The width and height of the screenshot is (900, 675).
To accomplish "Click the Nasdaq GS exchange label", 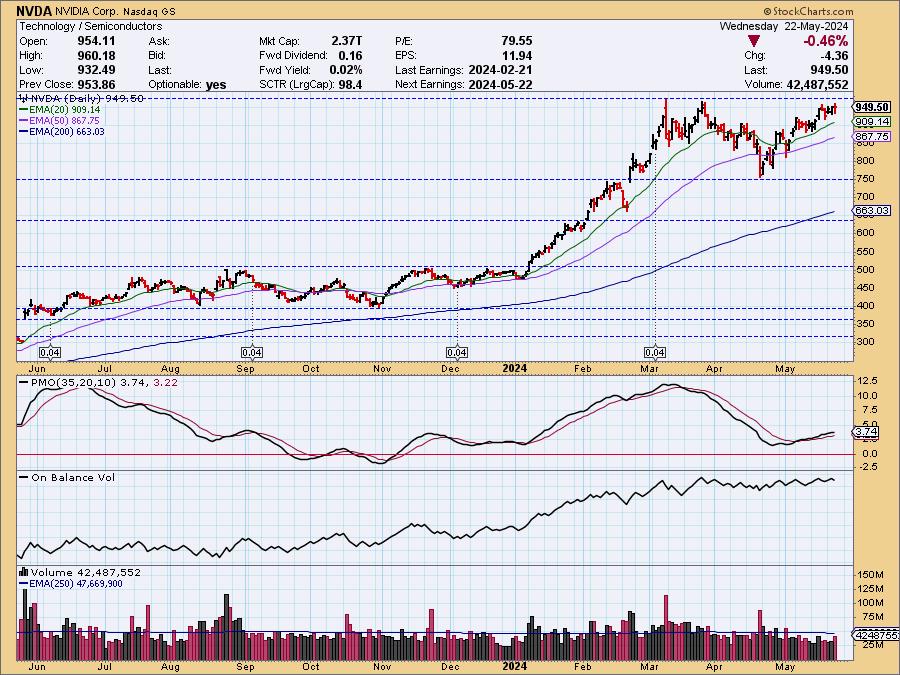I will 149,11.
